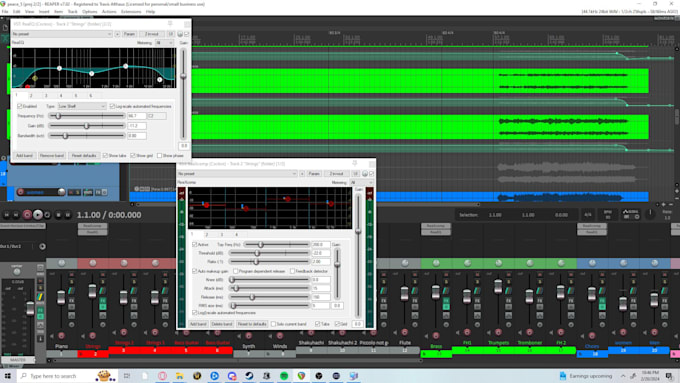
Task: Click pan knob of Chorus mixer track
Action: pos(592,263)
